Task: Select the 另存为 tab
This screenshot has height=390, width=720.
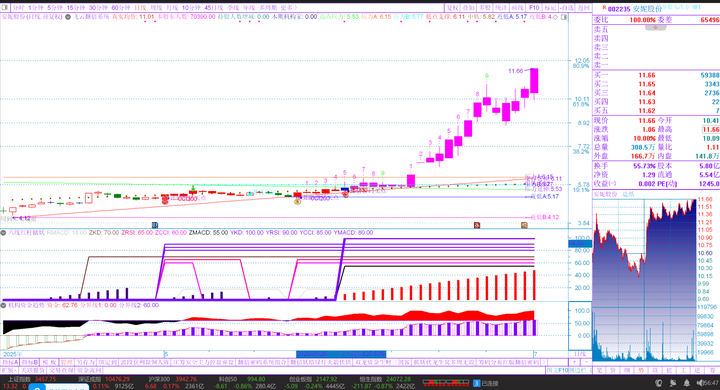Action: pos(85,362)
